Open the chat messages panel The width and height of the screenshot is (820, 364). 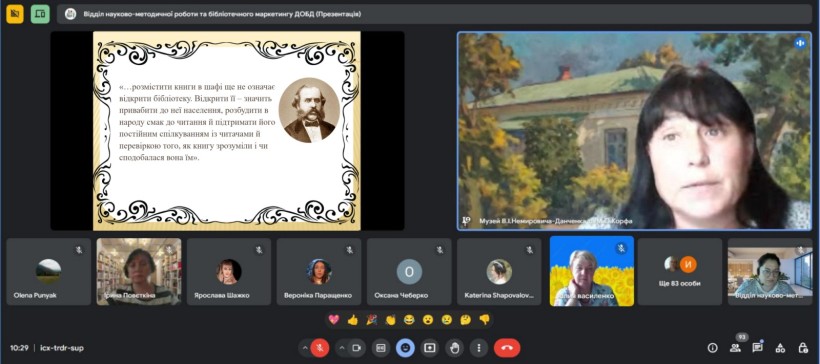click(x=757, y=347)
